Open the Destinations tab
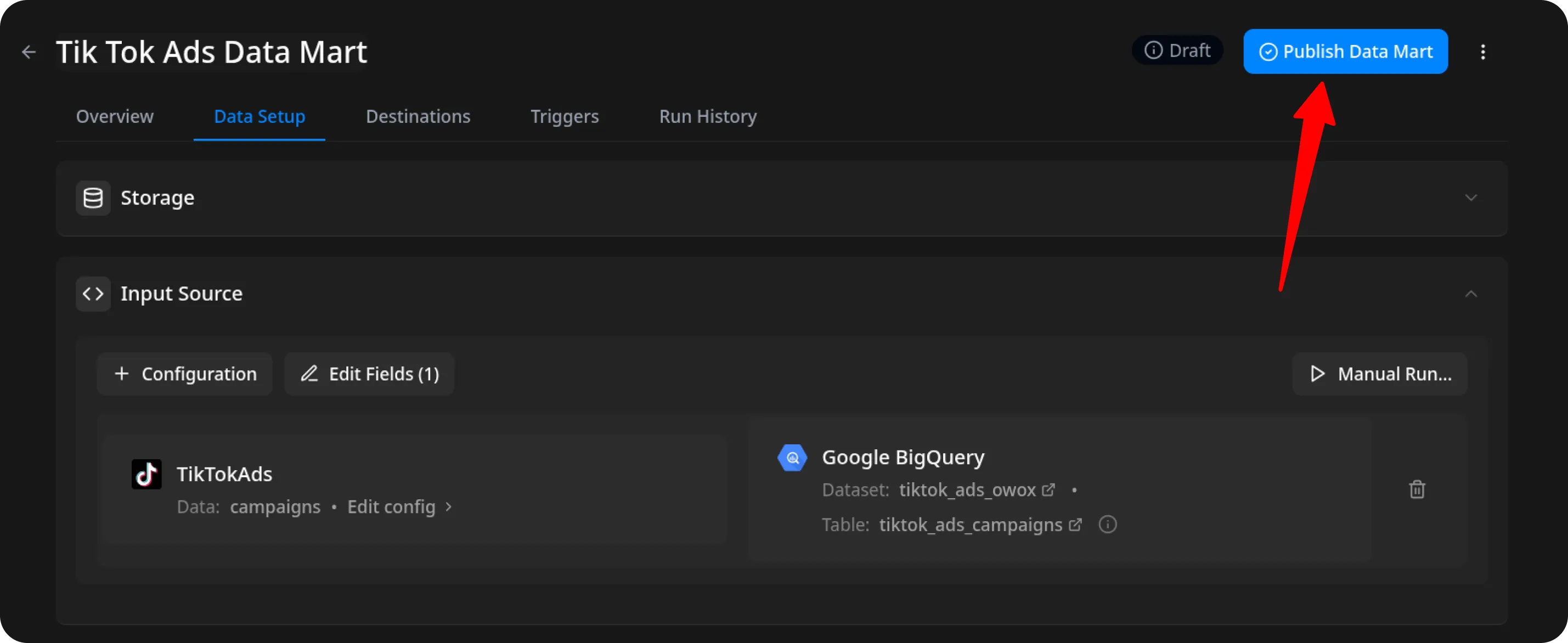 coord(418,116)
